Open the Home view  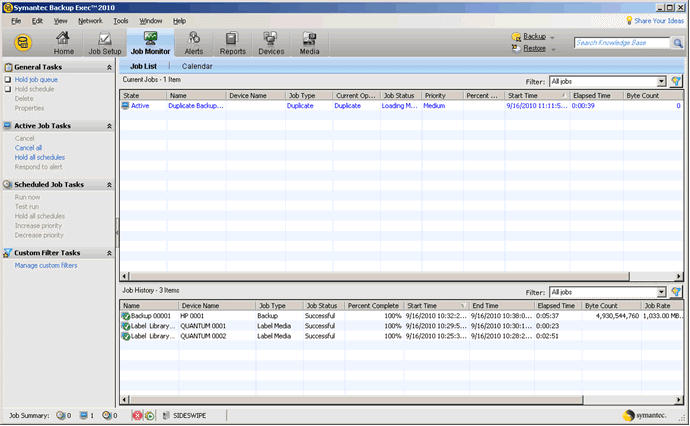63,43
